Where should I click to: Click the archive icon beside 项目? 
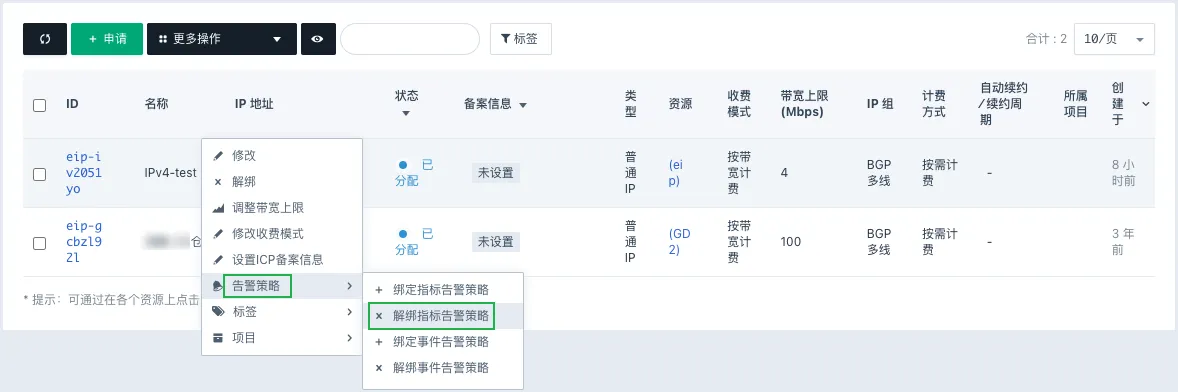coord(218,338)
